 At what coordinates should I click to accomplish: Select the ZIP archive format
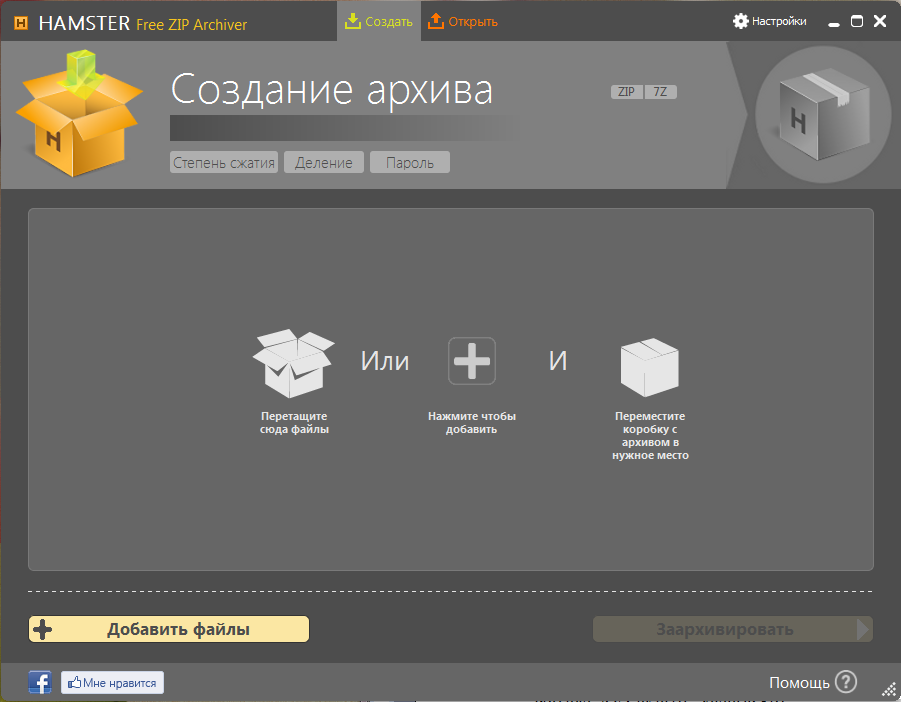[x=626, y=92]
